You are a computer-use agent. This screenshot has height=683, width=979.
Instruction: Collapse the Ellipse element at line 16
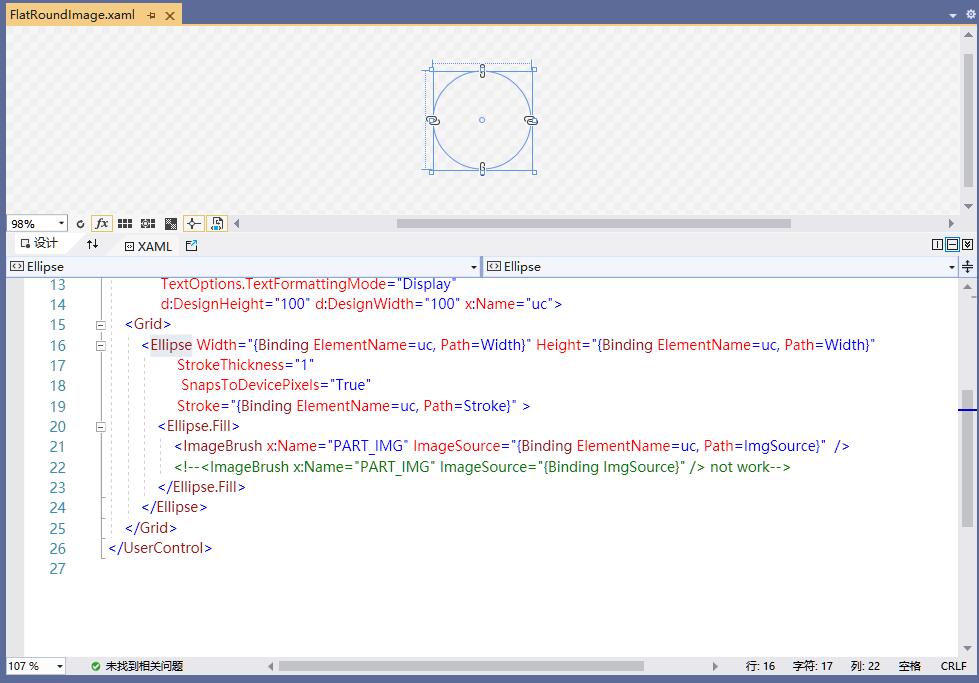tap(101, 345)
